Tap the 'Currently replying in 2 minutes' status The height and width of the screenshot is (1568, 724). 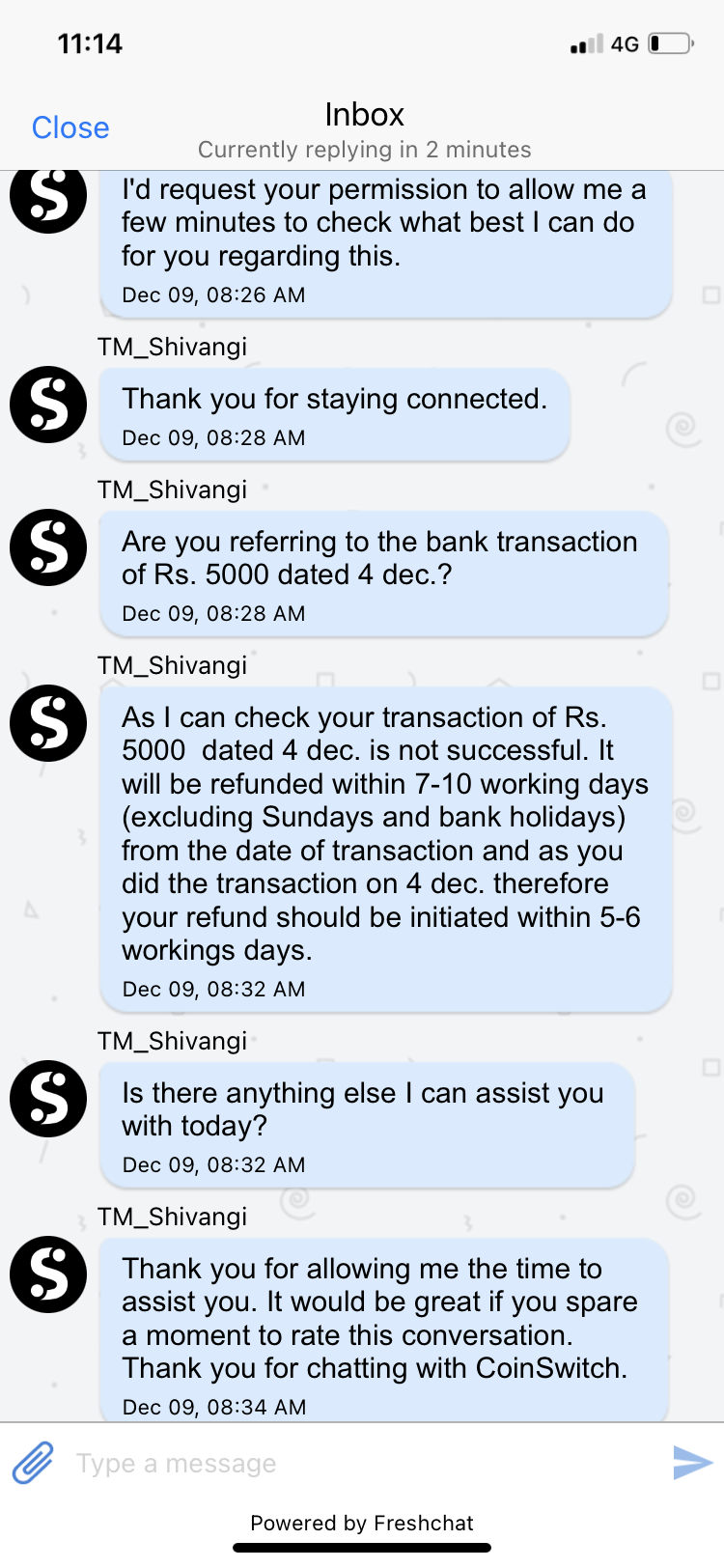(x=364, y=150)
